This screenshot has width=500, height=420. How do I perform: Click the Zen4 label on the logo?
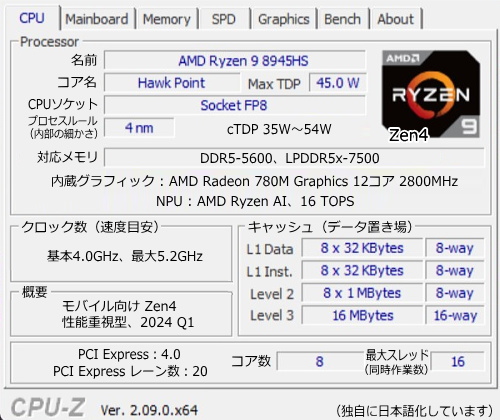(409, 134)
